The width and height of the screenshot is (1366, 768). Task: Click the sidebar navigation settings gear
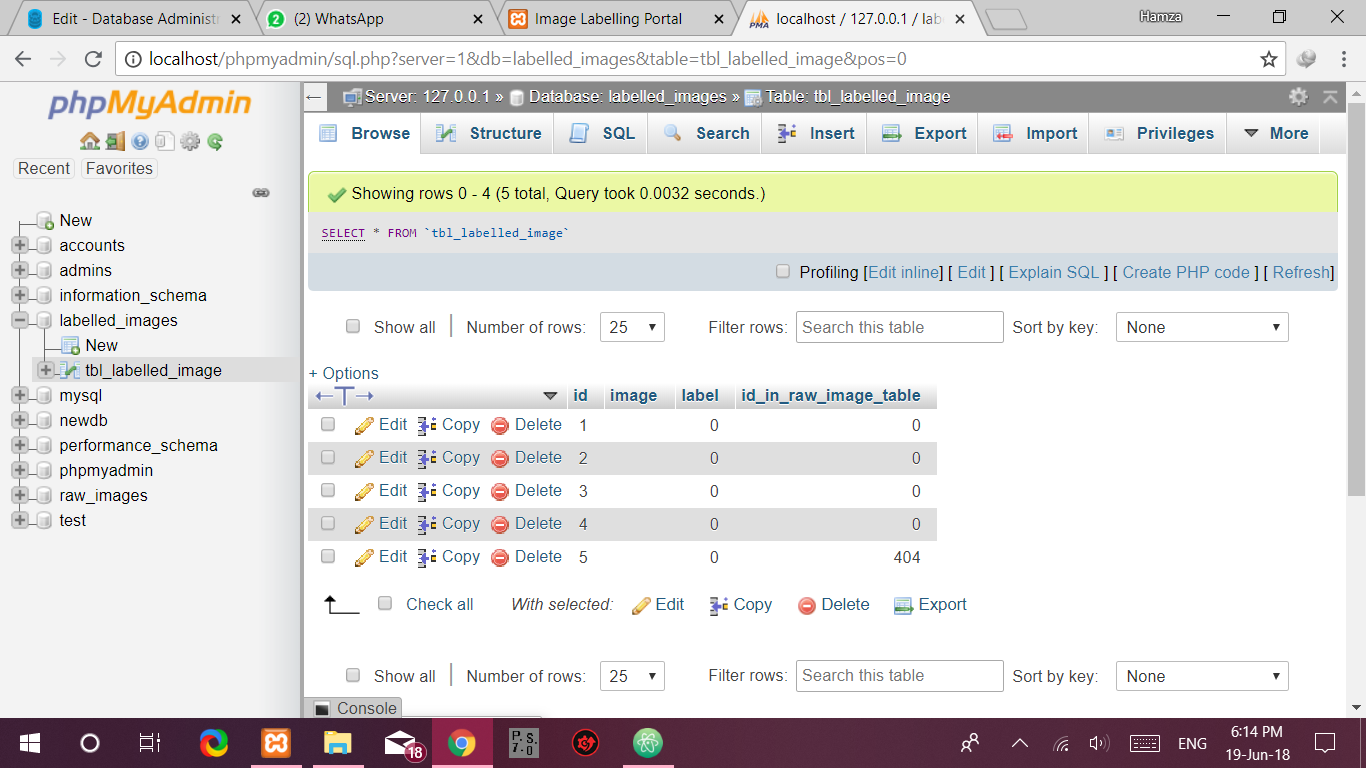point(190,141)
